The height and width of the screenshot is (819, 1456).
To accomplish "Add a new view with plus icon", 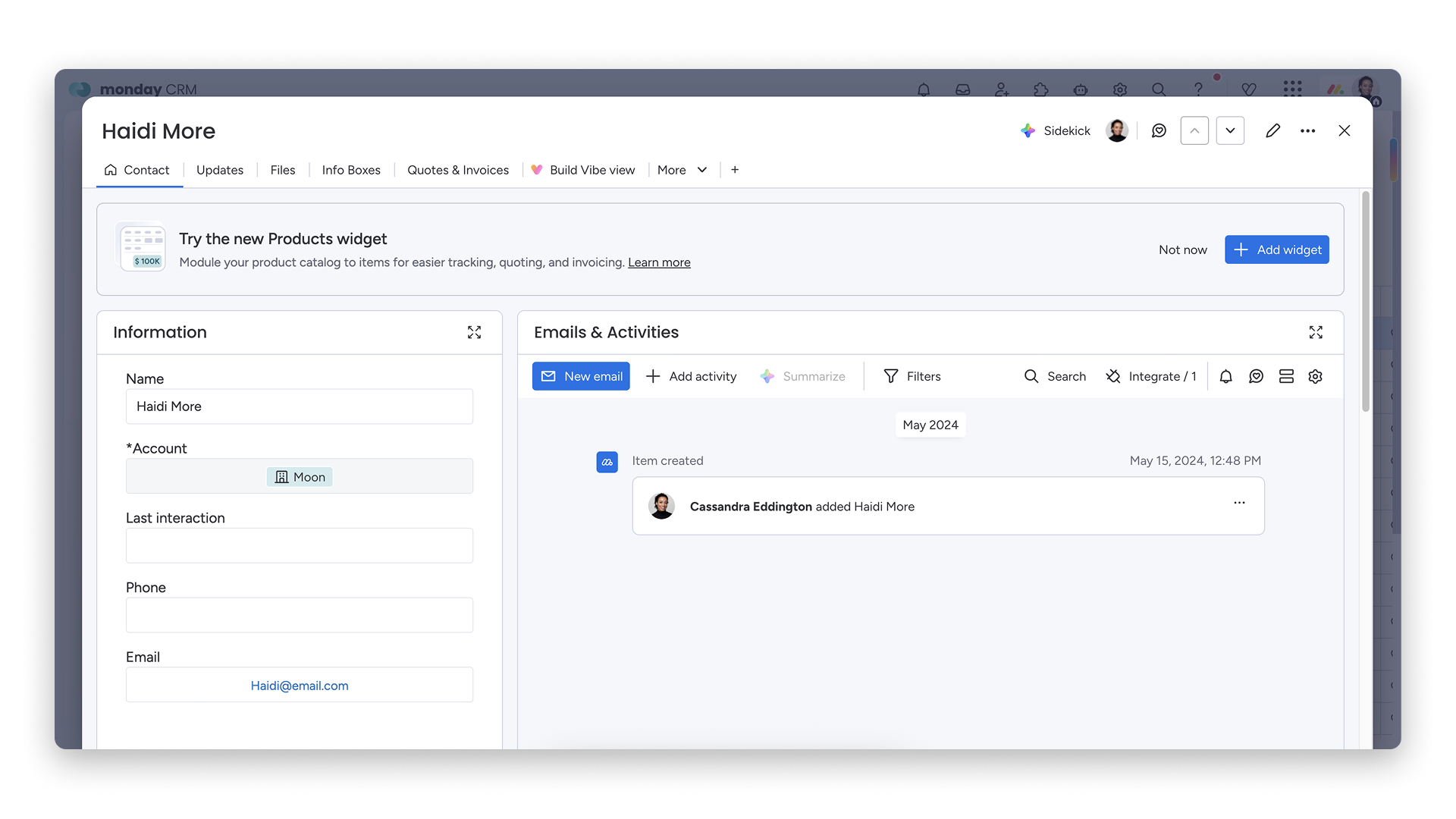I will (735, 170).
